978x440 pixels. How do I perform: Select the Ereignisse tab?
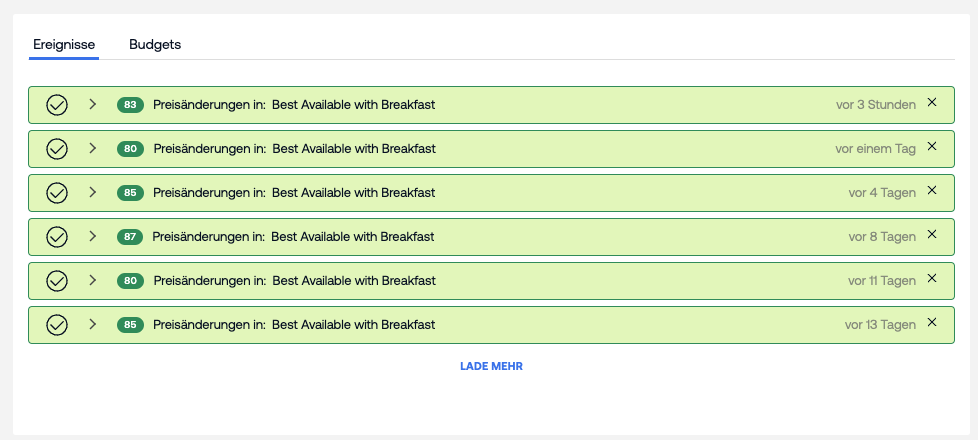click(64, 44)
